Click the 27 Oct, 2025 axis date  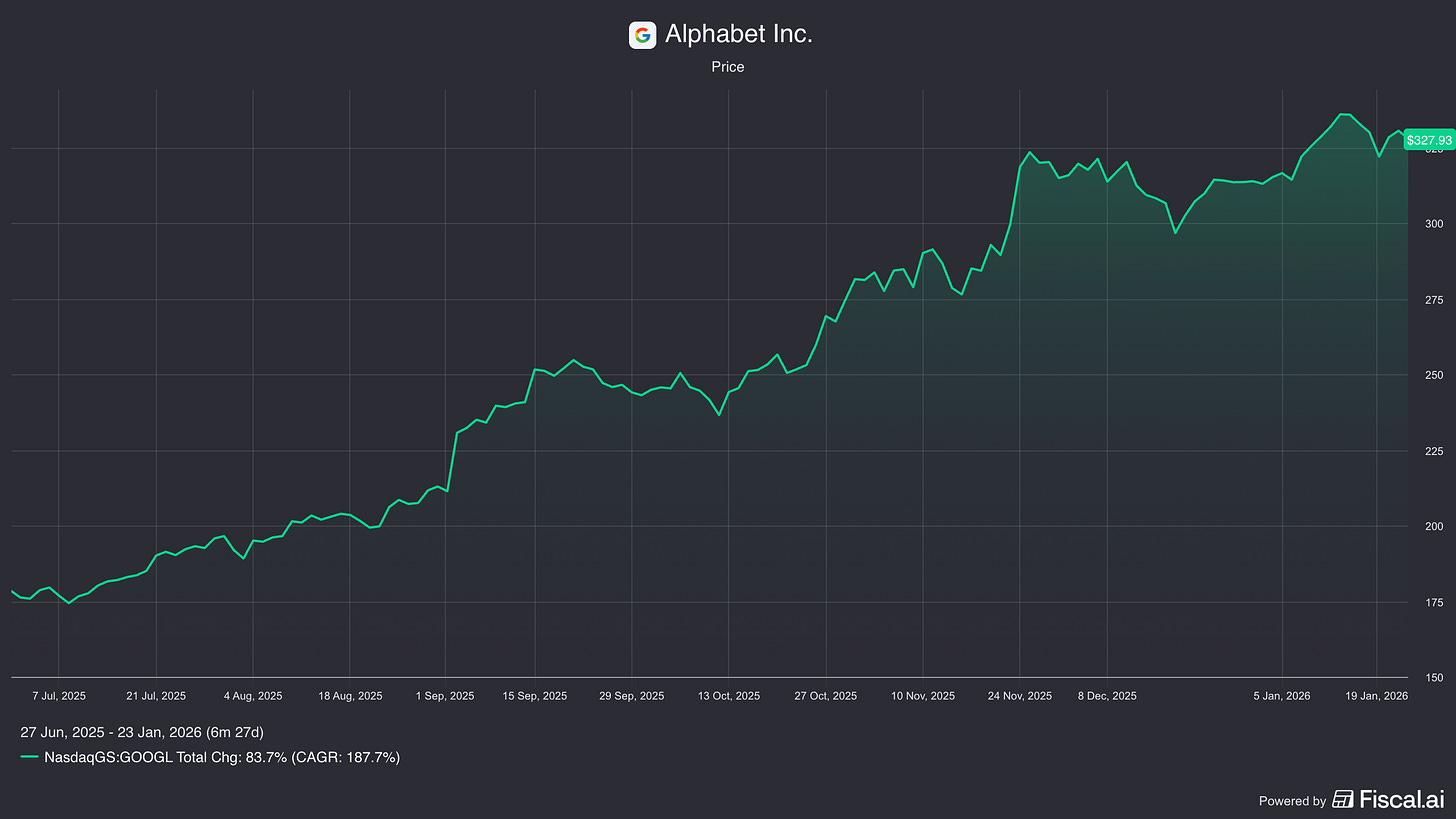825,695
